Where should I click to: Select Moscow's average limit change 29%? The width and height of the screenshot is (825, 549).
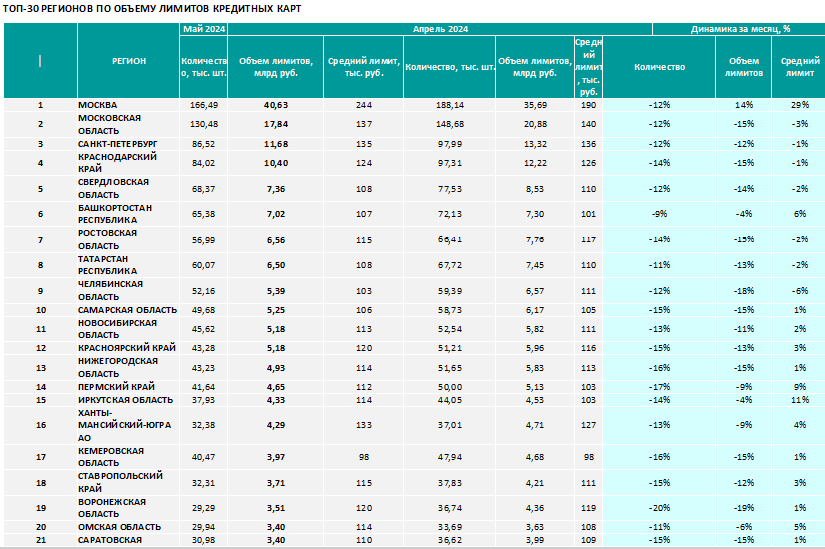click(x=800, y=105)
